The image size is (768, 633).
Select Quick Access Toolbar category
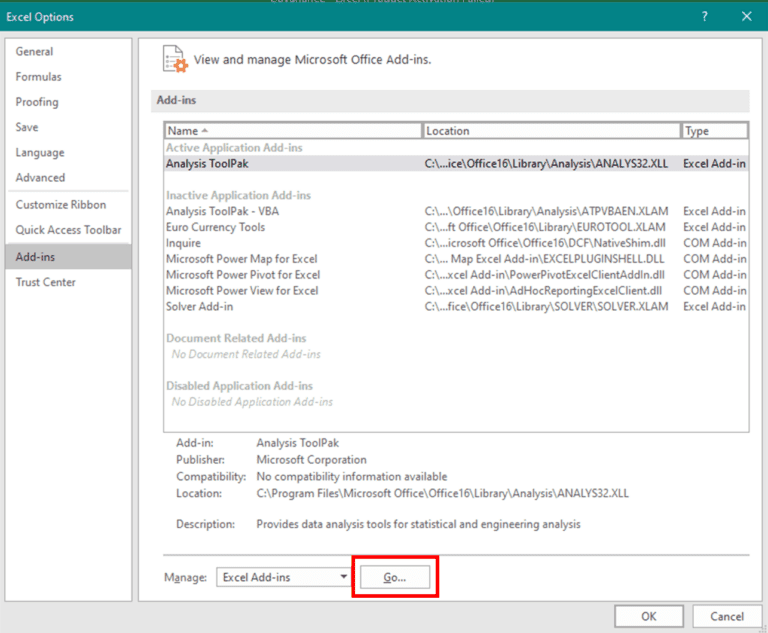[68, 230]
